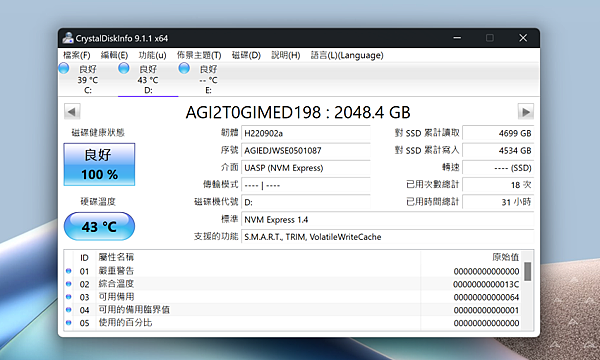Image resolution: width=600 pixels, height=360 pixels.
Task: Open the 檔案(F) menu
Action: pyautogui.click(x=77, y=55)
